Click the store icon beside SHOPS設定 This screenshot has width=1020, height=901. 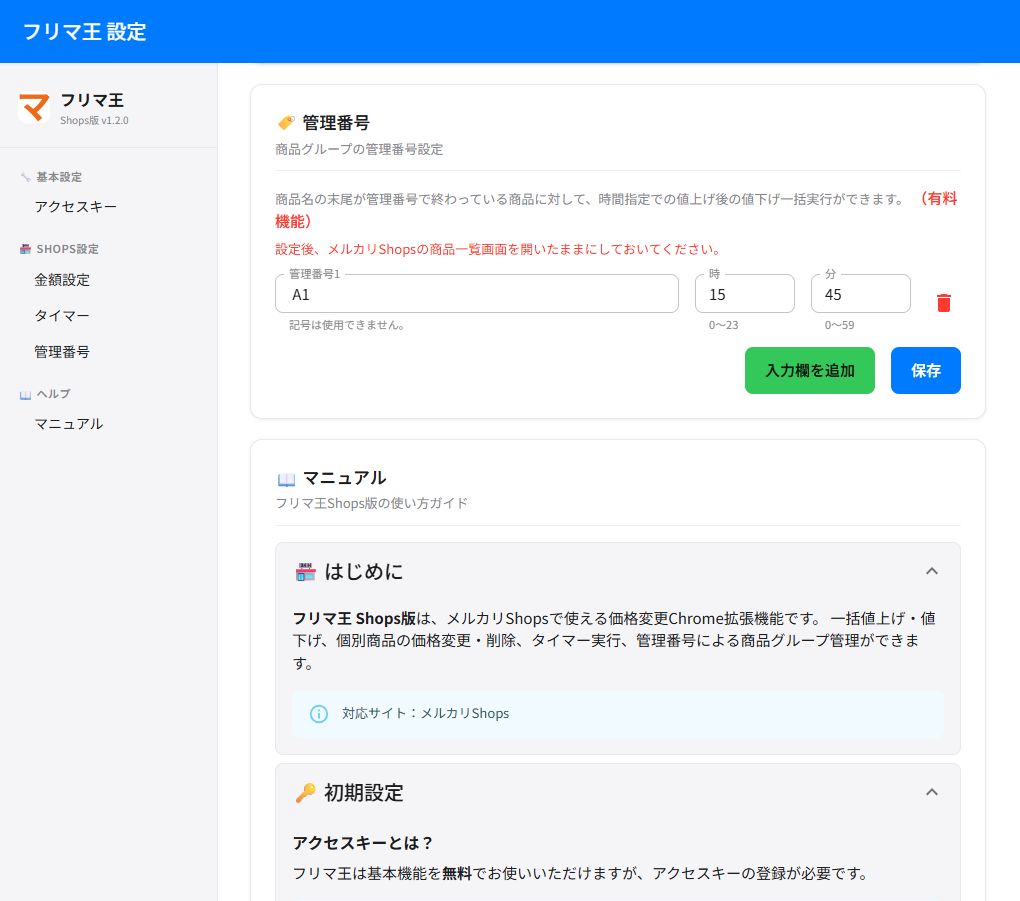25,249
